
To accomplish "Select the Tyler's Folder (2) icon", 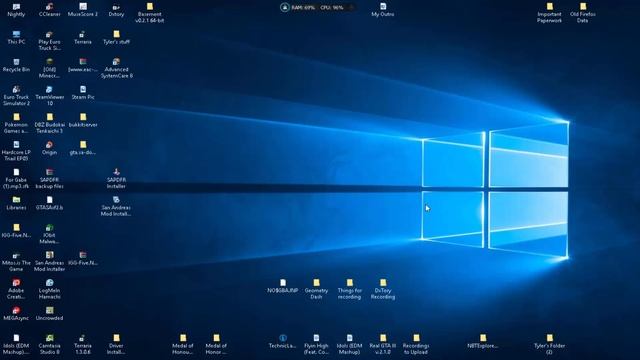I will pyautogui.click(x=550, y=344).
